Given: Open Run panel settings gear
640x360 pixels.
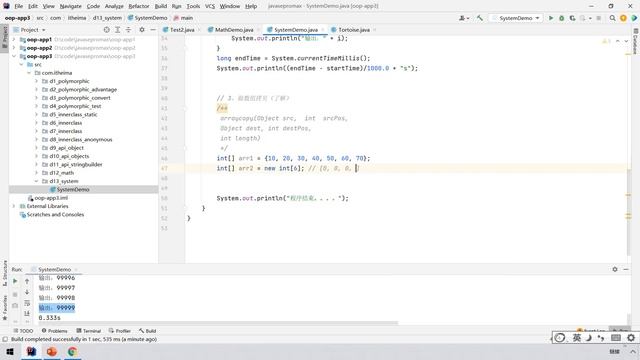Looking at the screenshot, I should point(615,269).
